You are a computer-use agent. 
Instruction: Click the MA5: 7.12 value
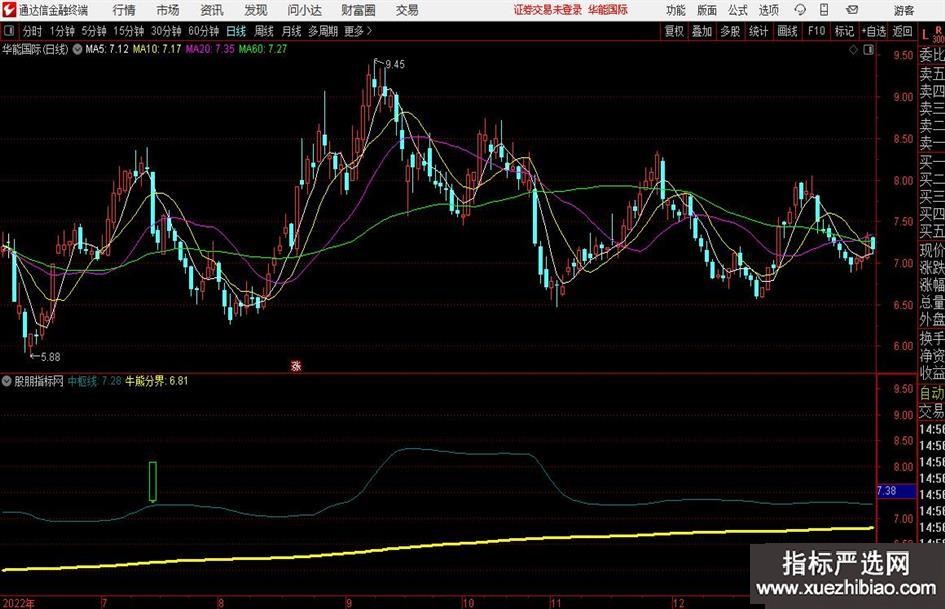[x=107, y=49]
